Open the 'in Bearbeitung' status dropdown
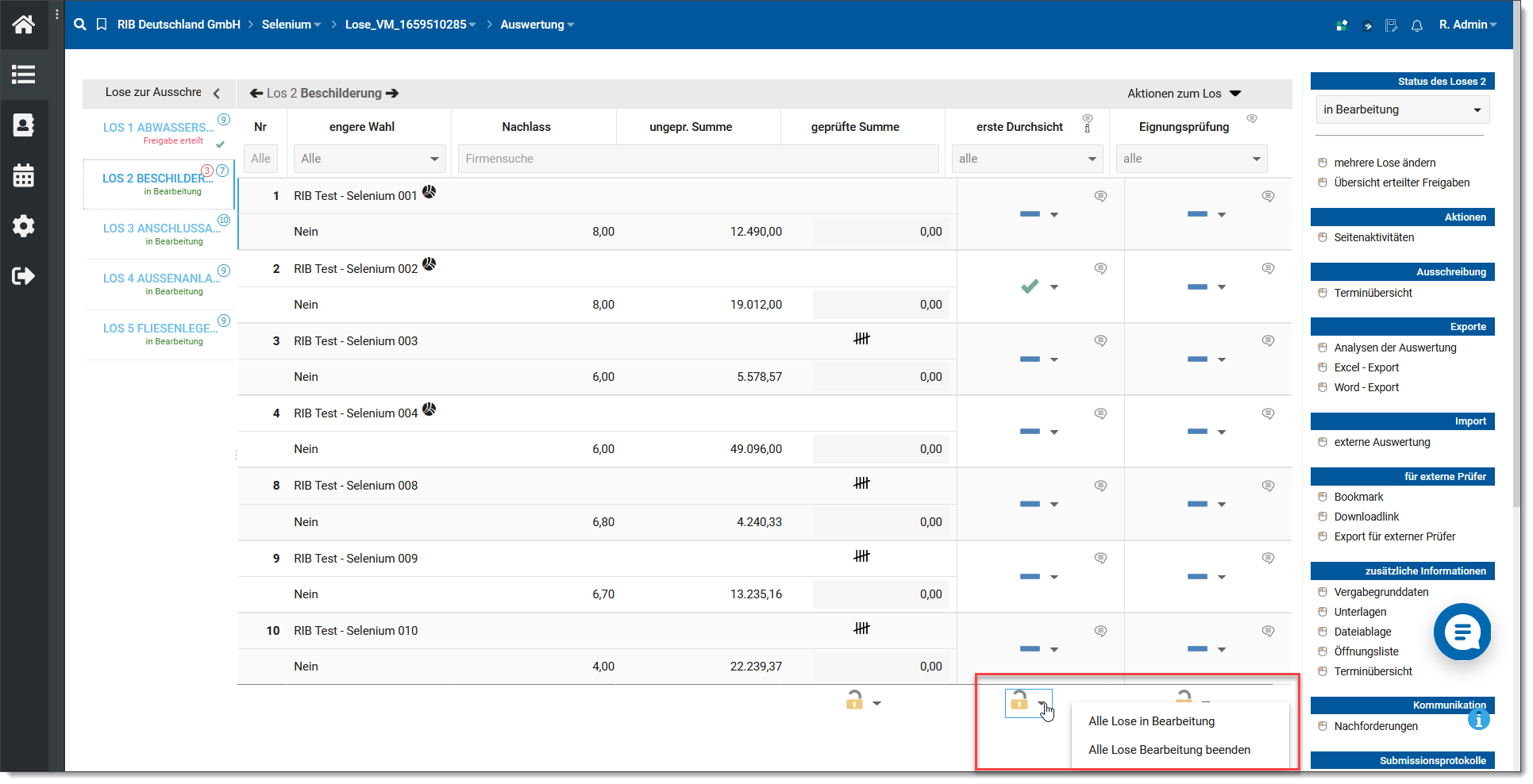The image size is (1533, 784). point(1402,110)
